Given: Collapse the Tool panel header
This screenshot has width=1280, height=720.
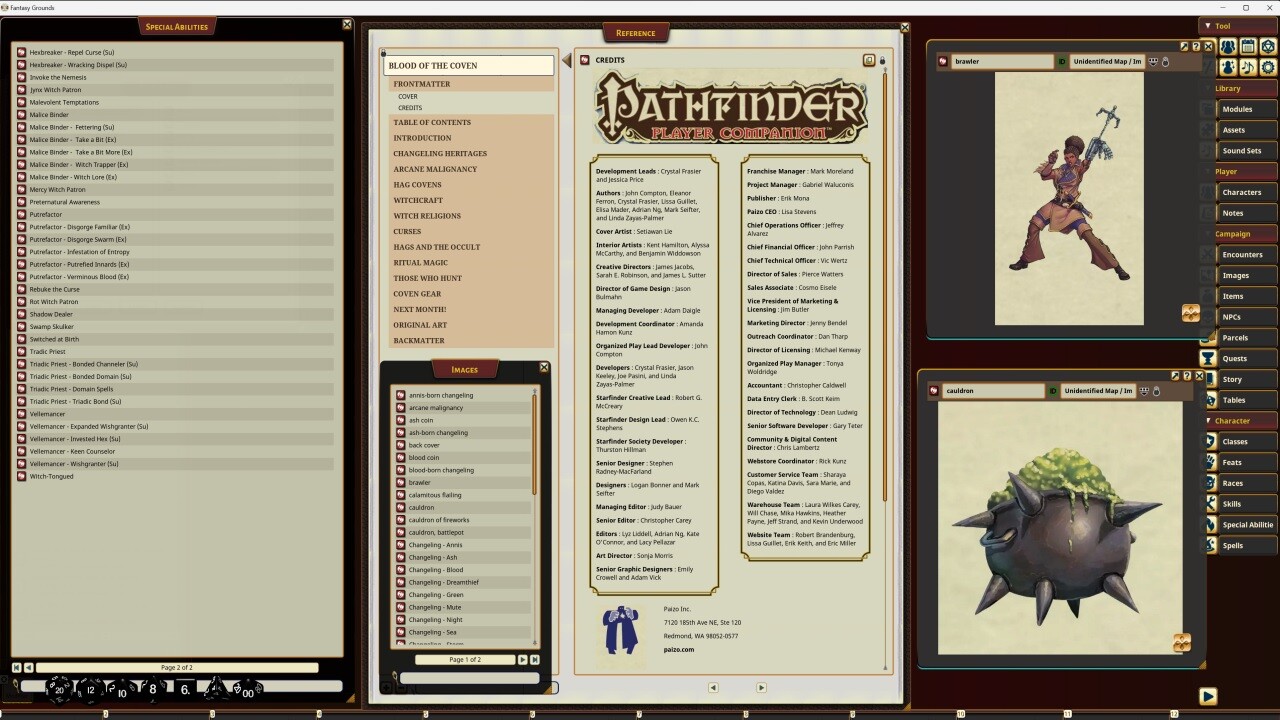Looking at the screenshot, I should (x=1208, y=26).
